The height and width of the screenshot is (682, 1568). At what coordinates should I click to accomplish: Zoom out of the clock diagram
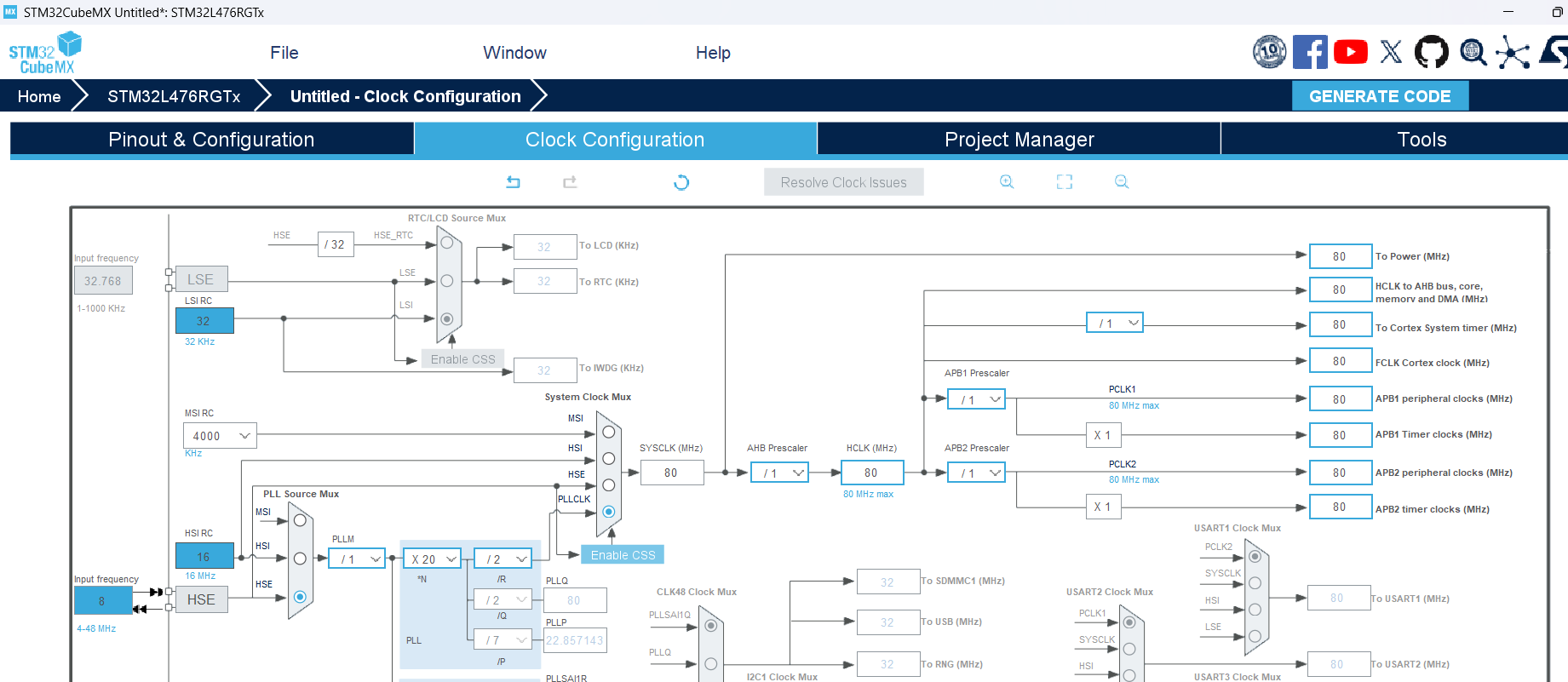[1122, 181]
